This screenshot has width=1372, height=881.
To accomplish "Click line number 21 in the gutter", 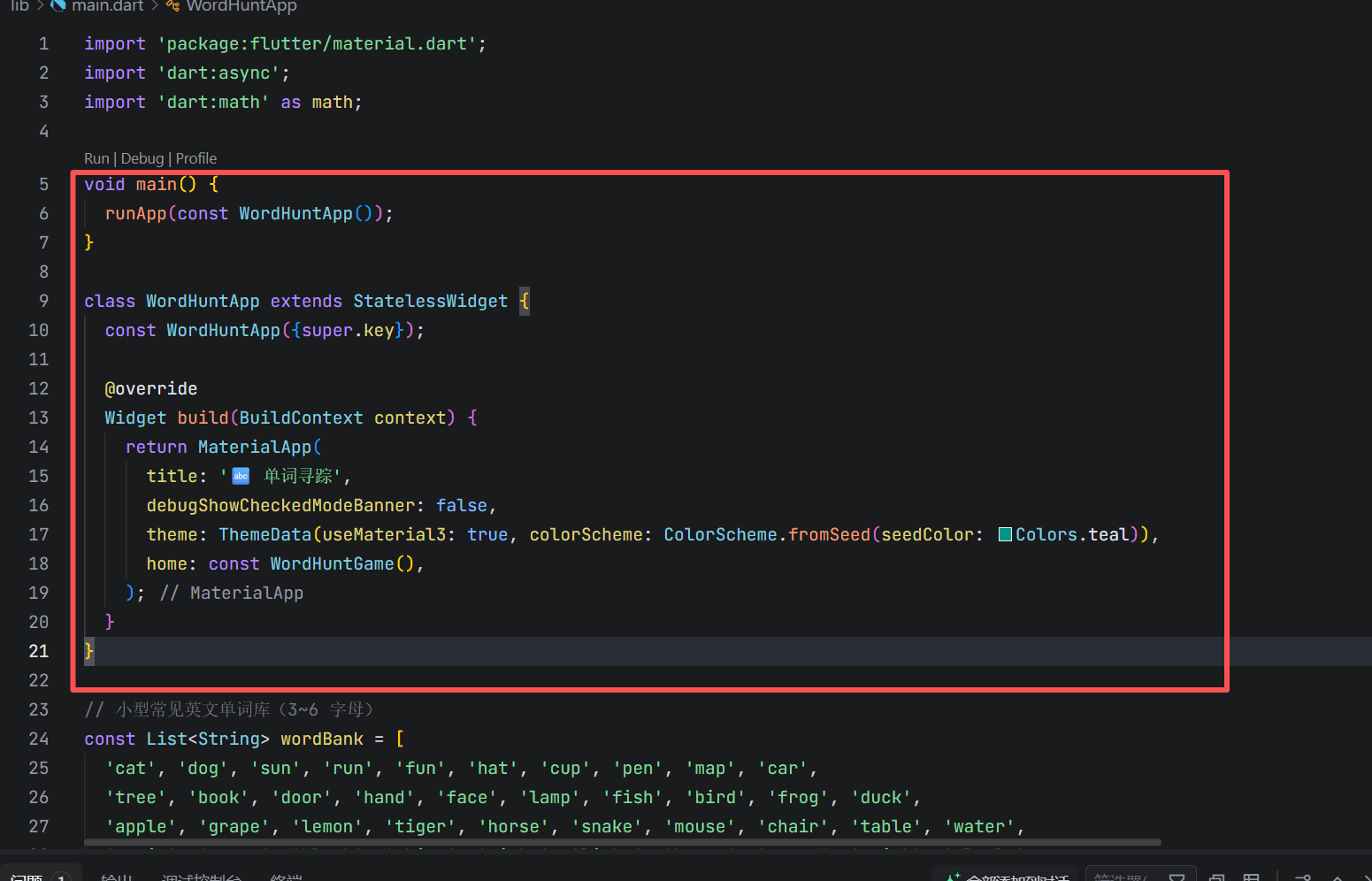I will [39, 651].
